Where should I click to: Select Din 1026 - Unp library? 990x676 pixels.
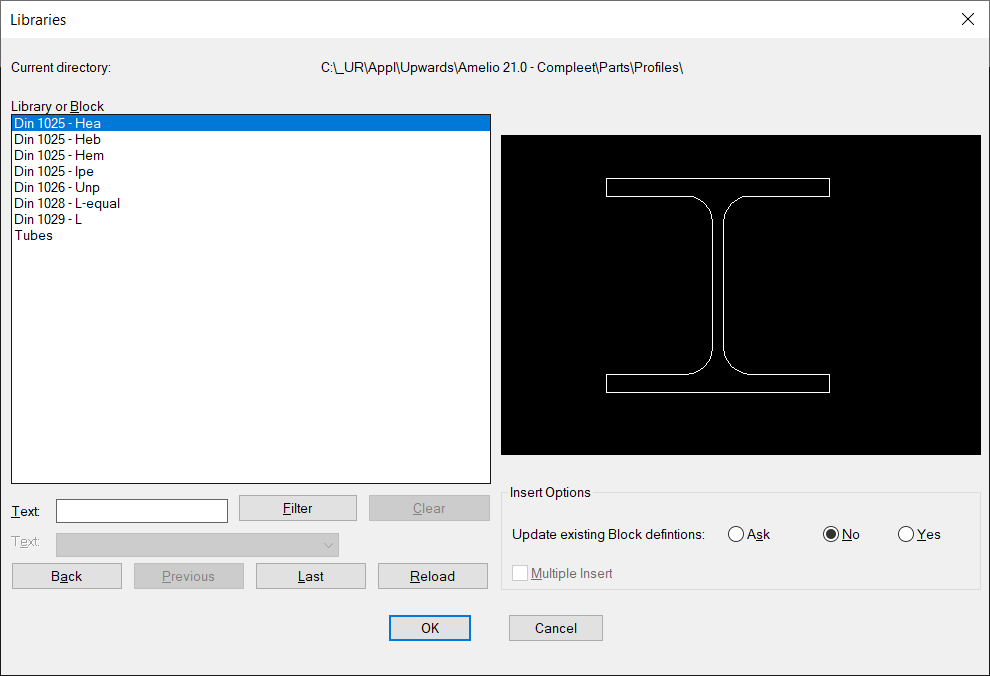click(x=251, y=187)
